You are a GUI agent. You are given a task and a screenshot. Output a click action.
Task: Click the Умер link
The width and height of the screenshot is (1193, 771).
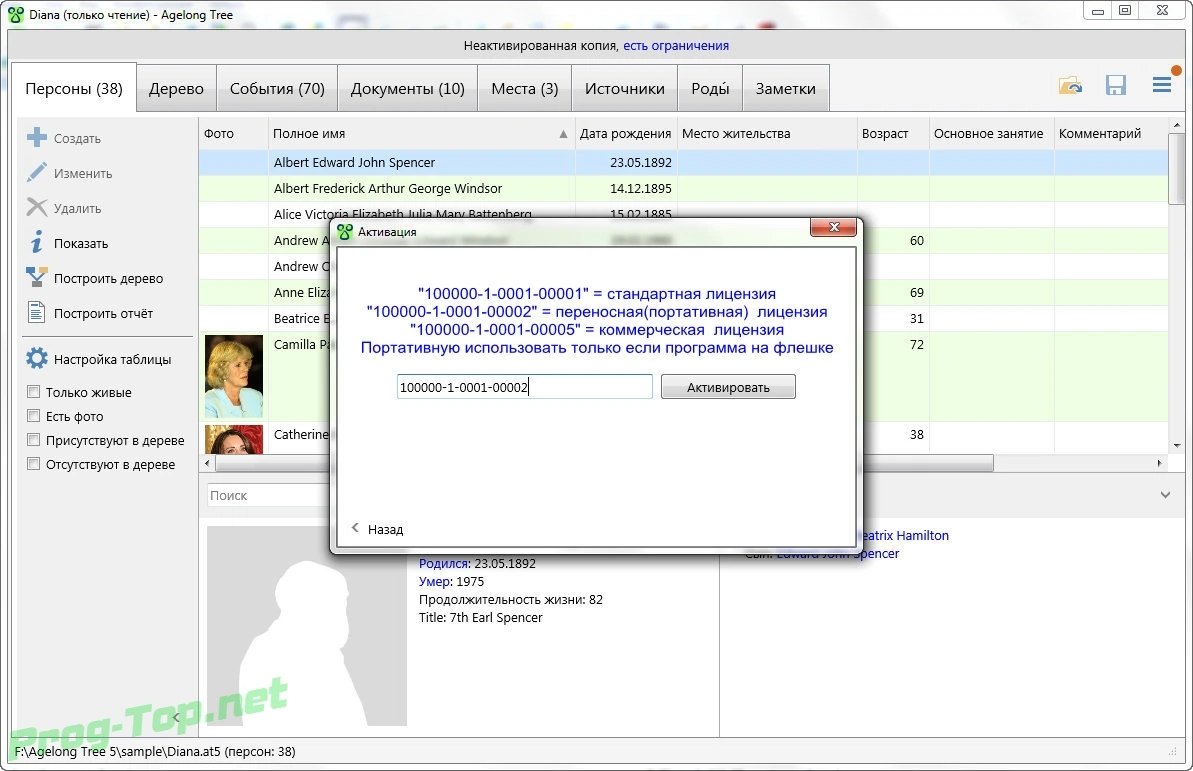436,581
